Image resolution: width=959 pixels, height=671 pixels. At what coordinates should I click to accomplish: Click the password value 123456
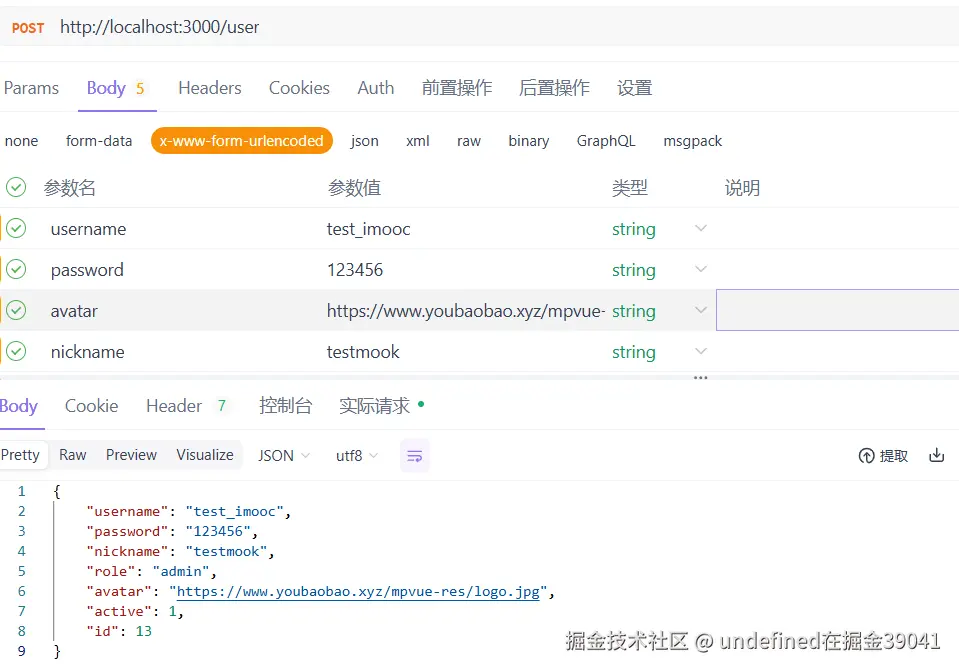(355, 270)
